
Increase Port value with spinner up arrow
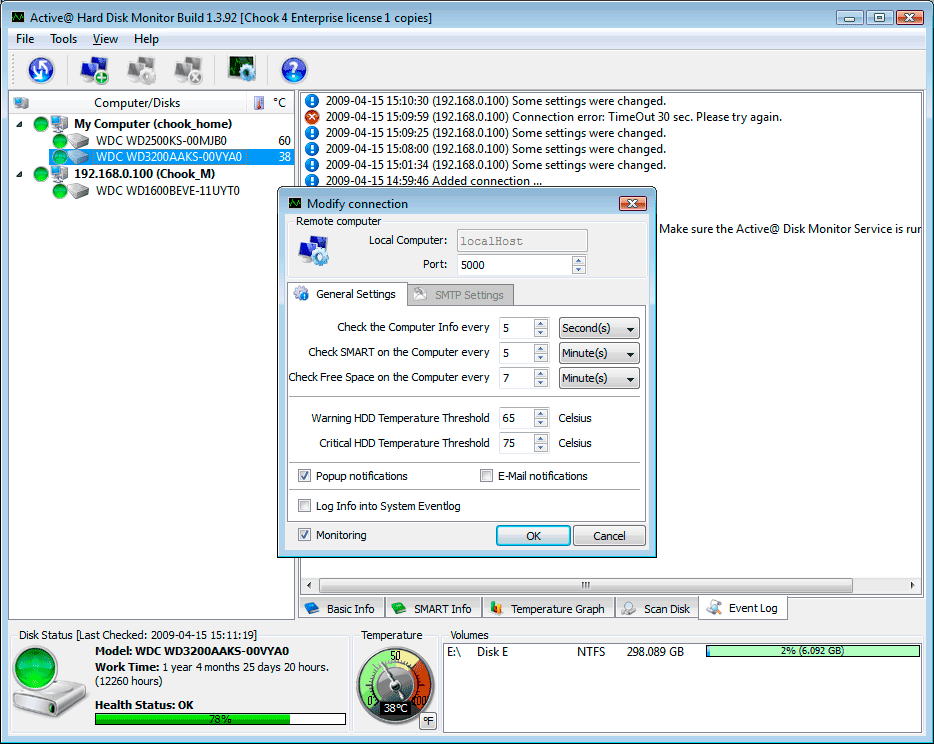[x=578, y=260]
